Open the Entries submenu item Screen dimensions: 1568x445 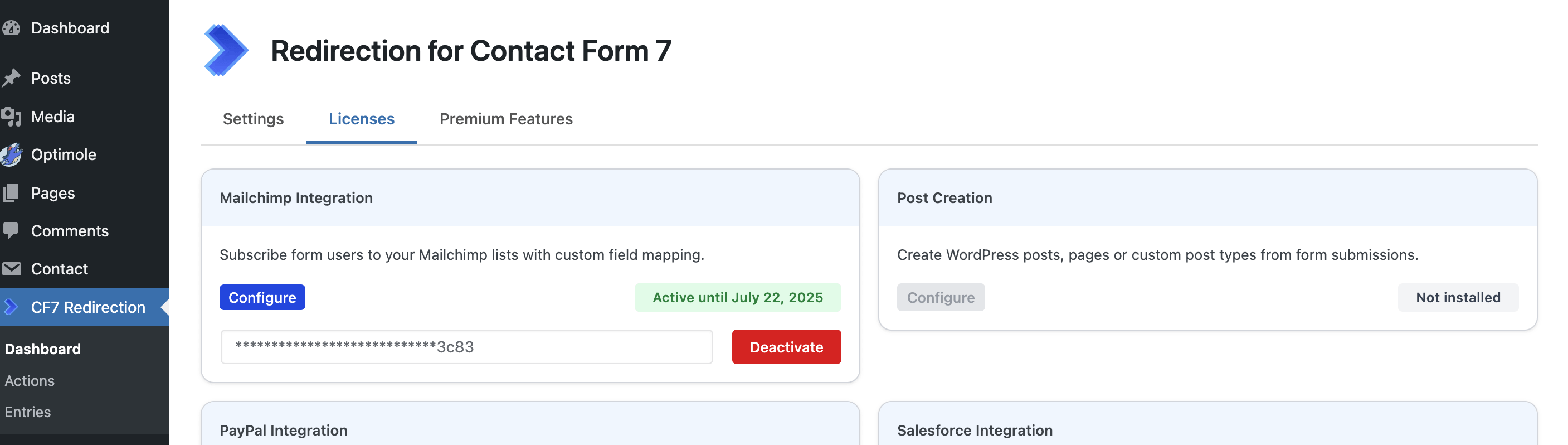(28, 412)
